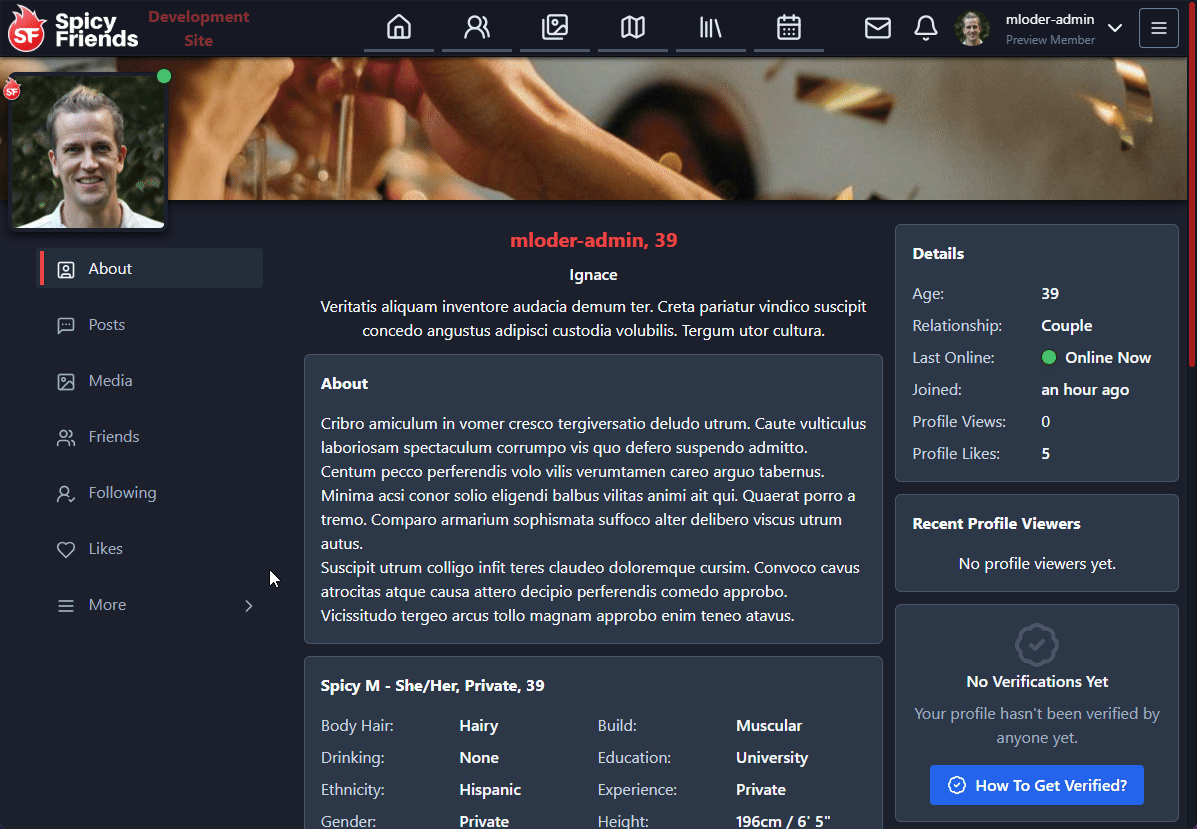Click the Spicy Friends logo

tap(74, 29)
